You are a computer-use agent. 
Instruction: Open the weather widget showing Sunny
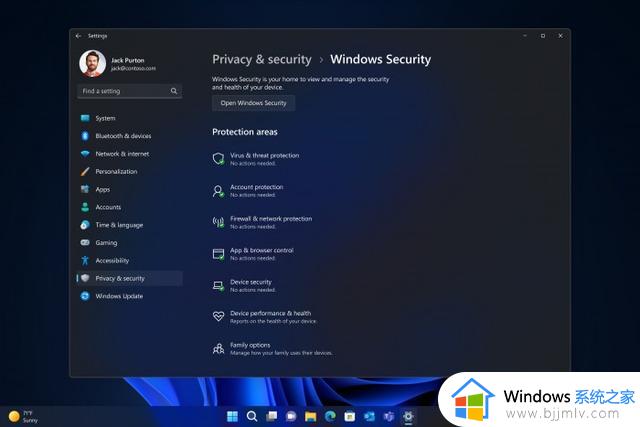(x=23, y=416)
